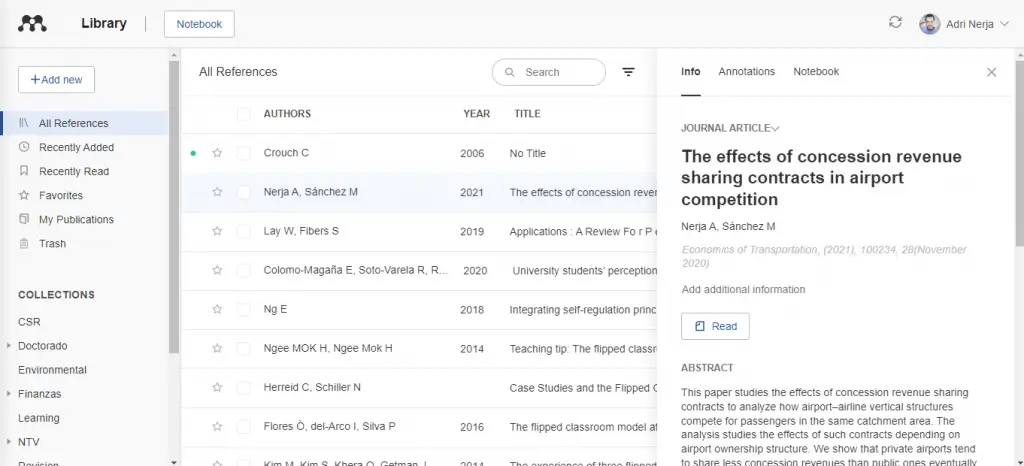Star the Nerja A, Sánchez M reference
This screenshot has height=466, width=1024.
pos(217,192)
